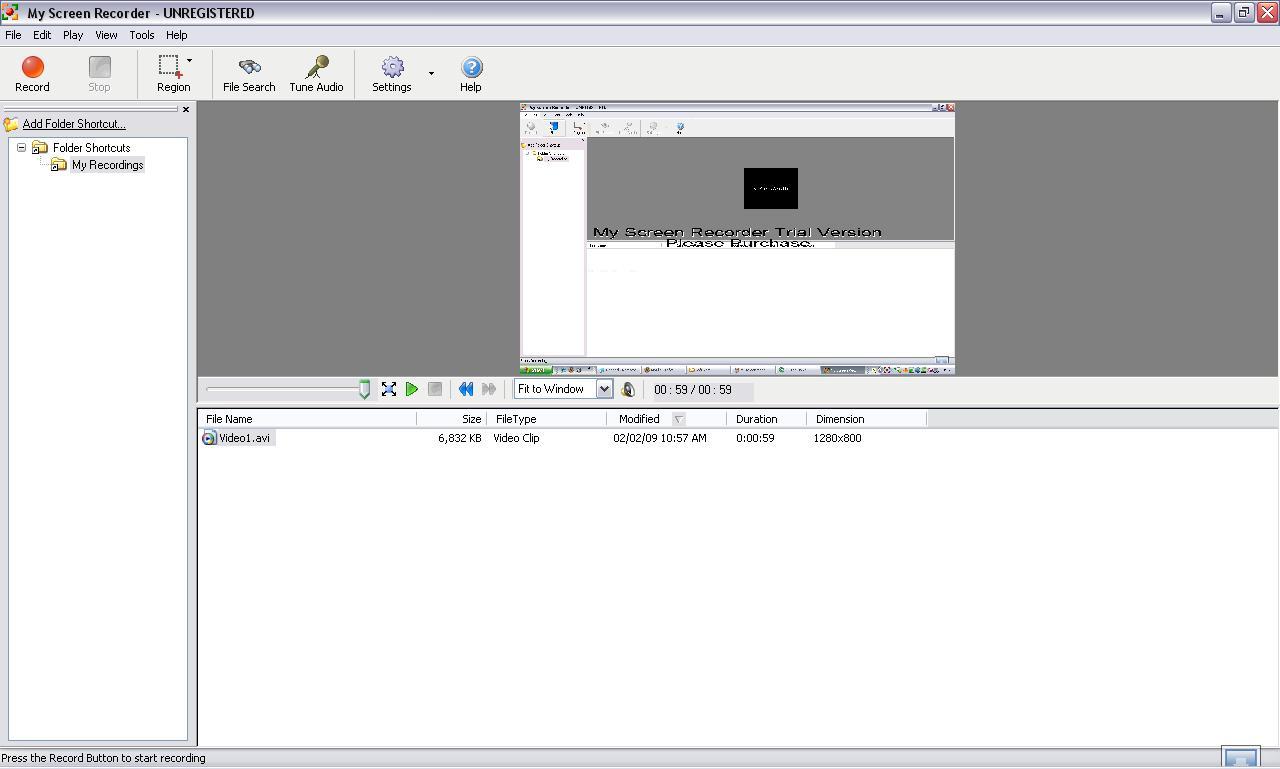This screenshot has height=769, width=1280.
Task: Mute playback with the speaker icon
Action: click(628, 389)
